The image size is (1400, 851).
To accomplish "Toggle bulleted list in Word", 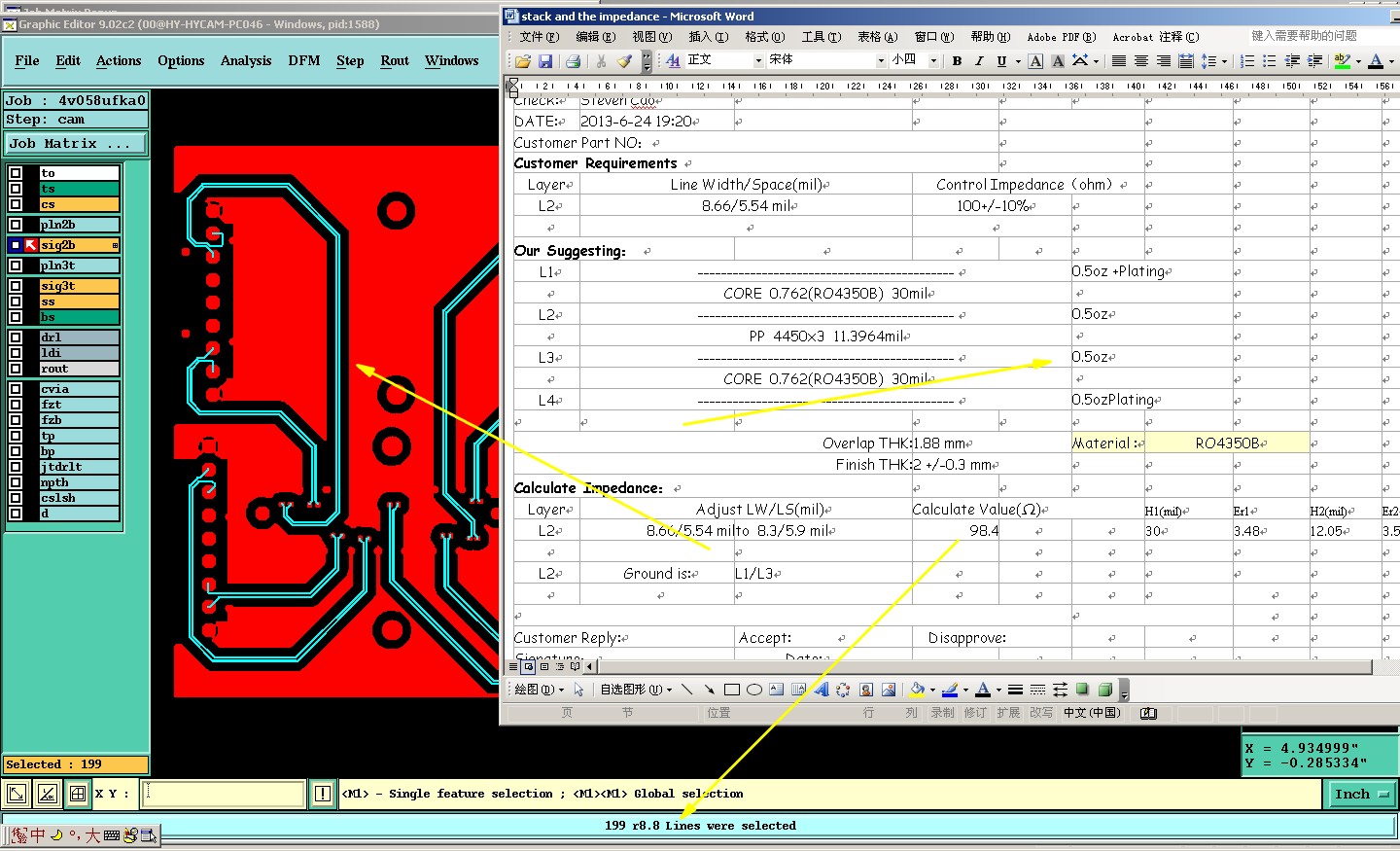I will coord(1270,61).
